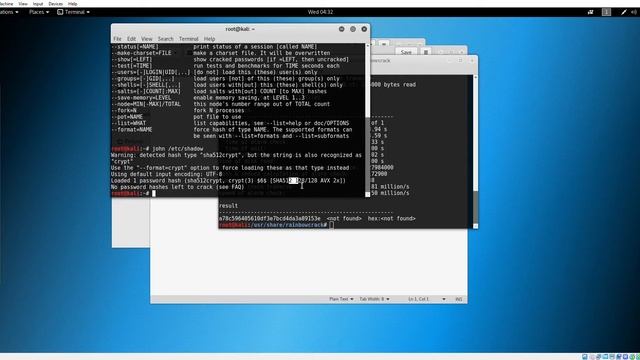Open the Ln 1, Col 1 position dropdown

[x=427, y=299]
